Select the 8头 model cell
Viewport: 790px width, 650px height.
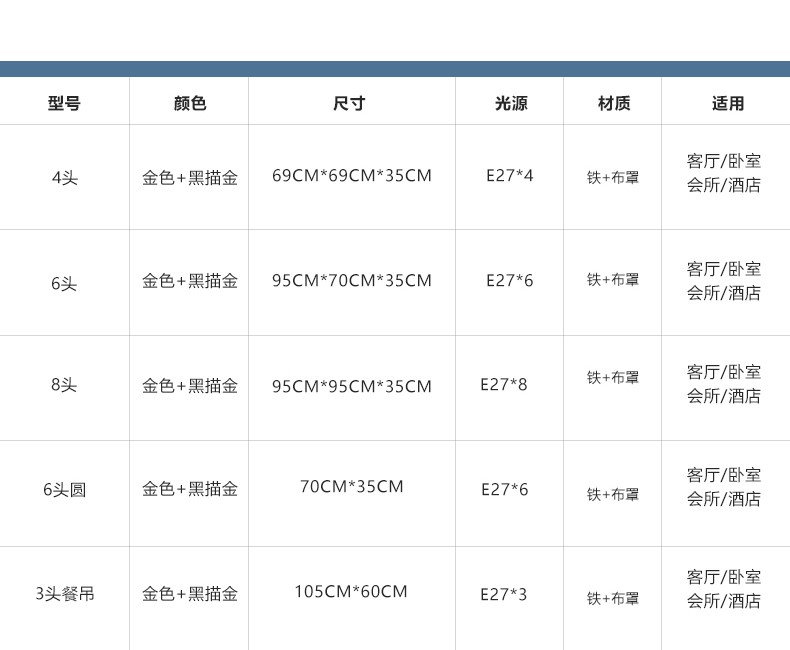click(64, 385)
